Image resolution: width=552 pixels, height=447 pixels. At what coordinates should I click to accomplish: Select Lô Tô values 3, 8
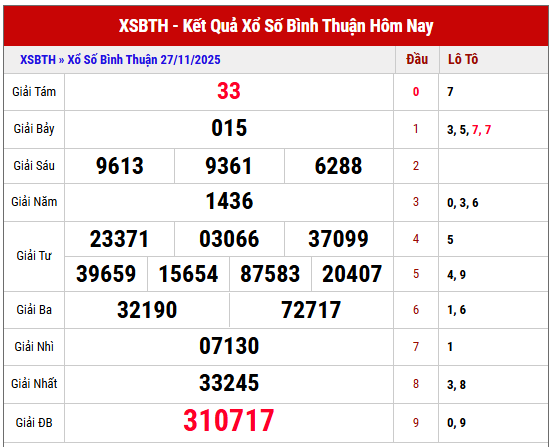[x=457, y=385]
